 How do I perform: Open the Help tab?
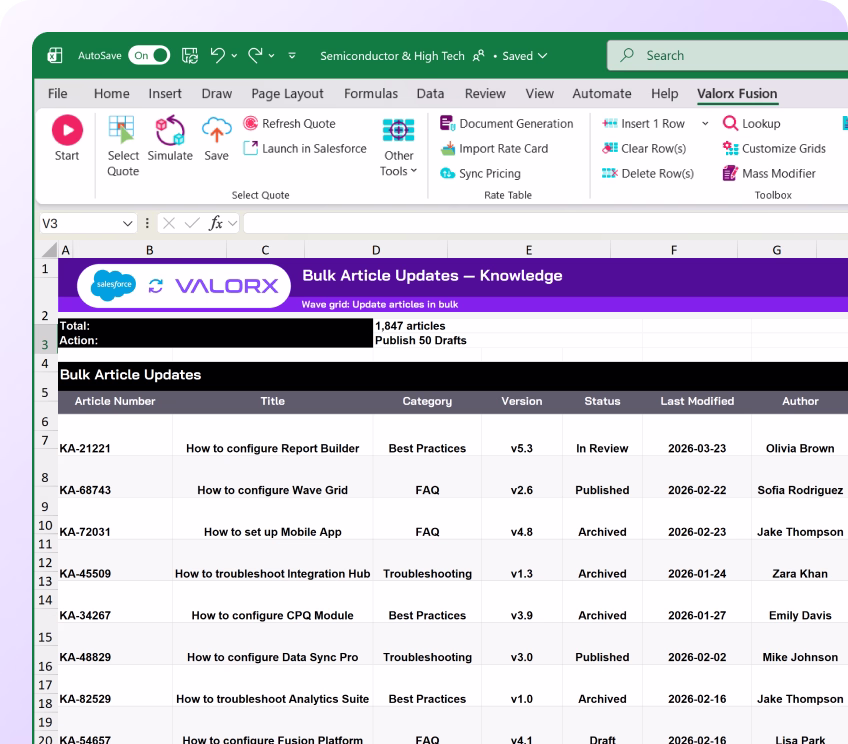(x=665, y=94)
